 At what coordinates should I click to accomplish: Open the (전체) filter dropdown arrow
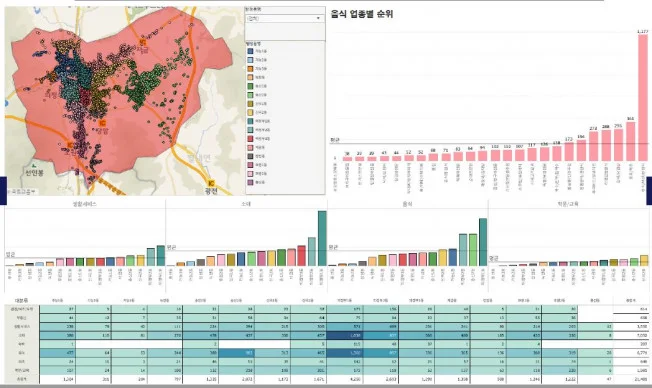318,18
